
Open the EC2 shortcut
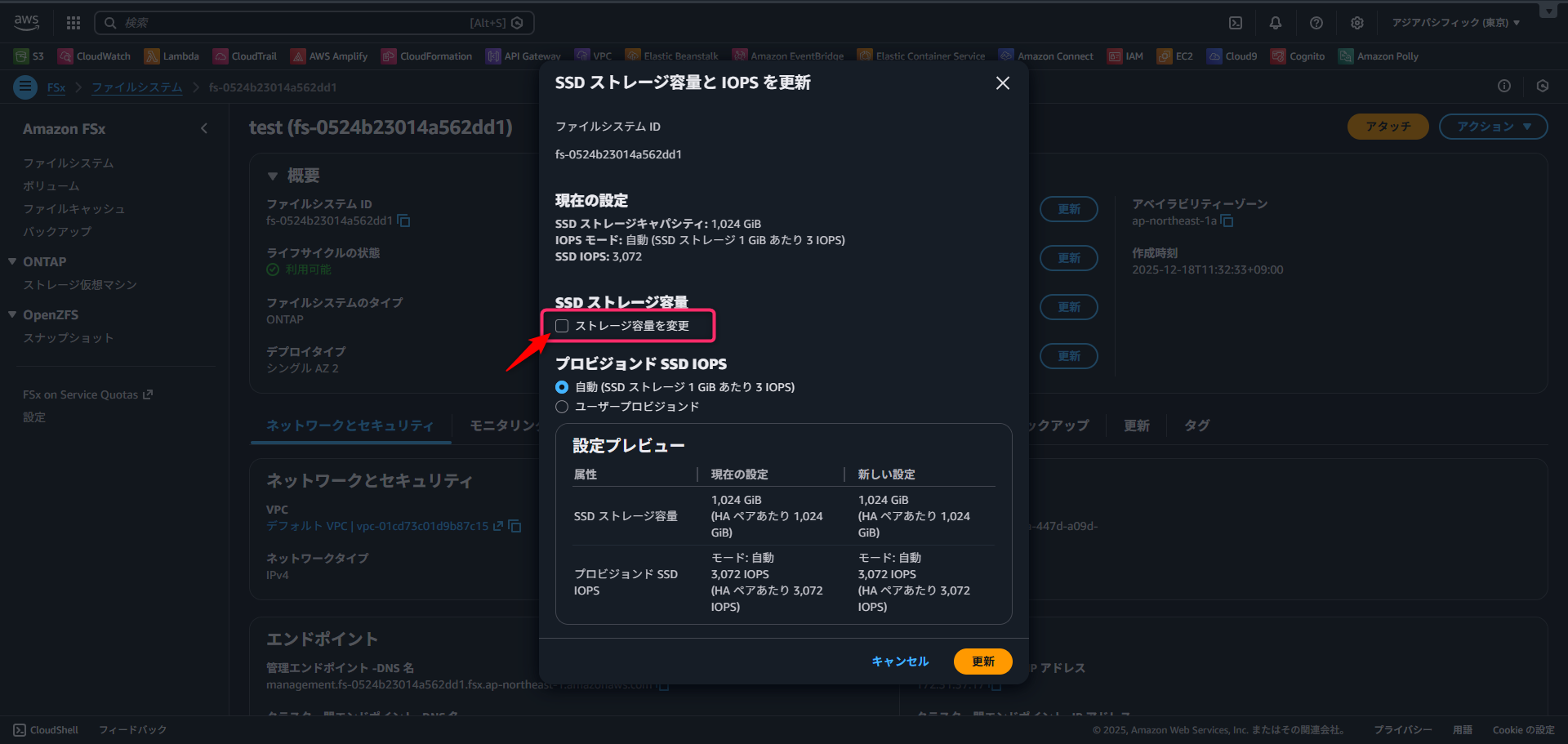pyautogui.click(x=1175, y=56)
